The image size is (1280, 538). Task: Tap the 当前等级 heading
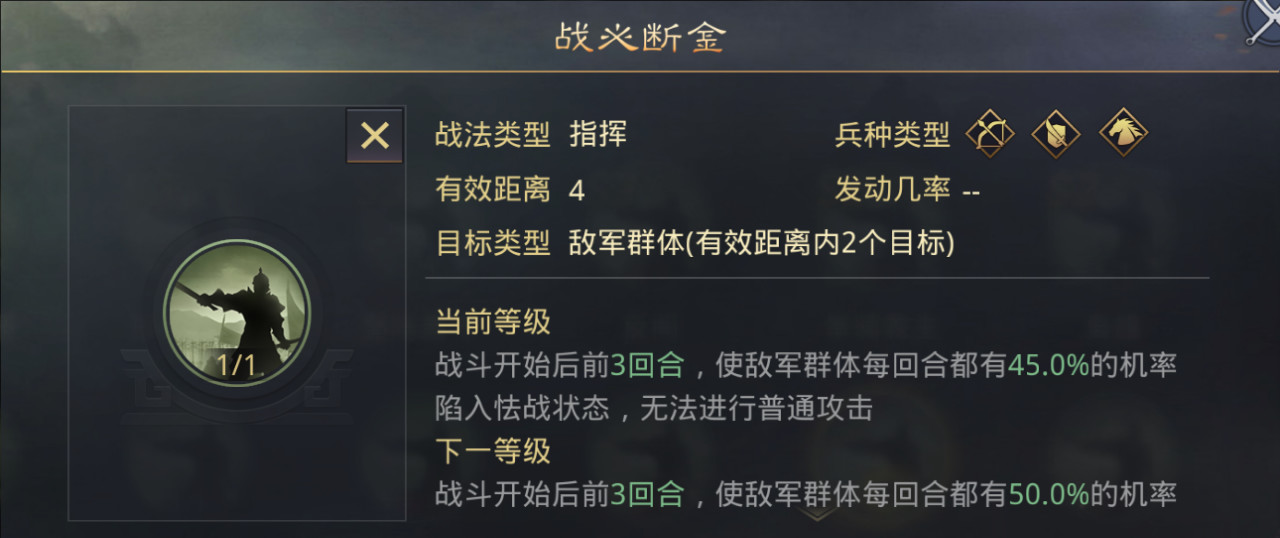point(493,322)
